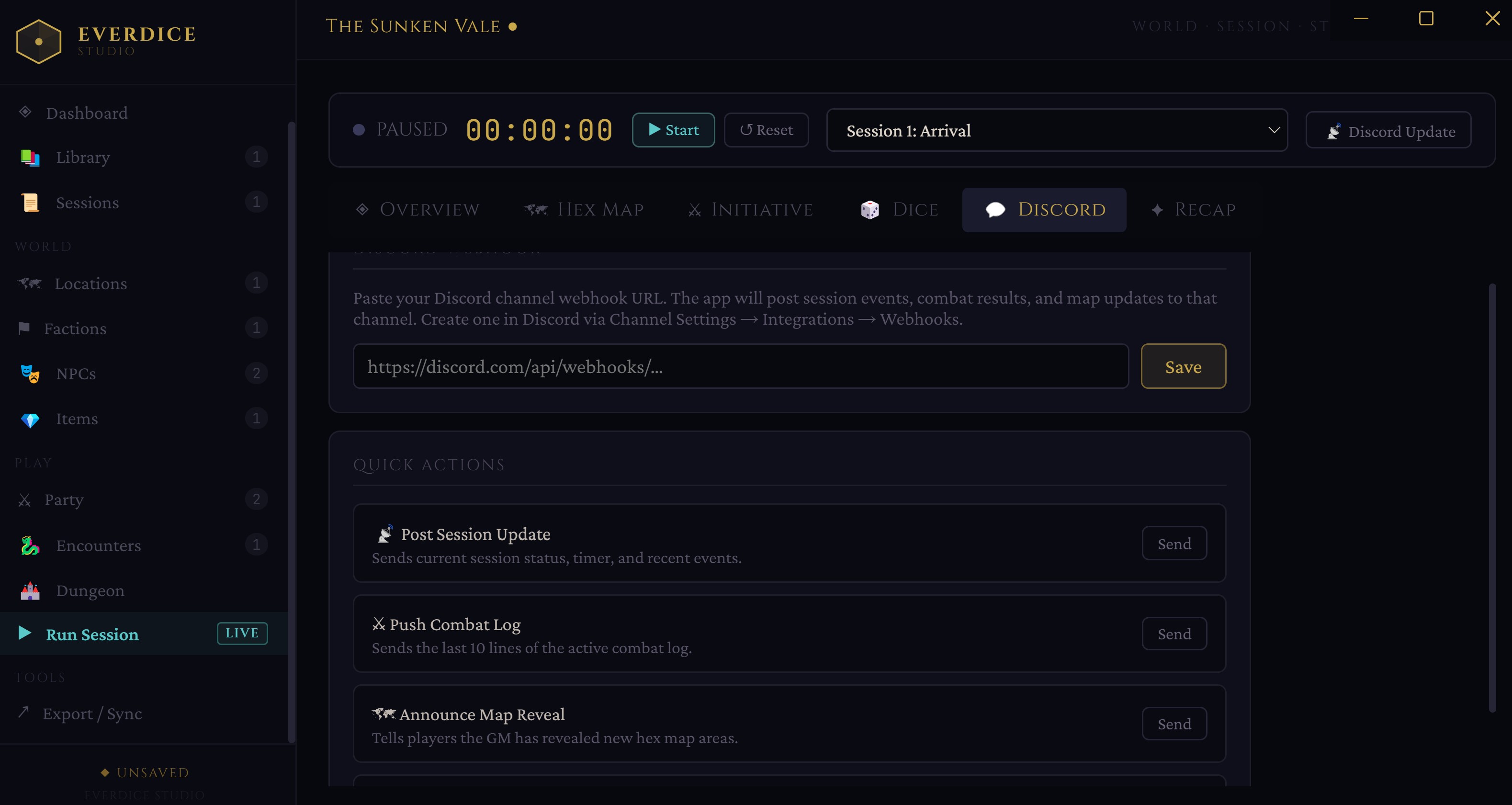Focus the Discord webhook URL field
This screenshot has height=805, width=1512.
(740, 366)
